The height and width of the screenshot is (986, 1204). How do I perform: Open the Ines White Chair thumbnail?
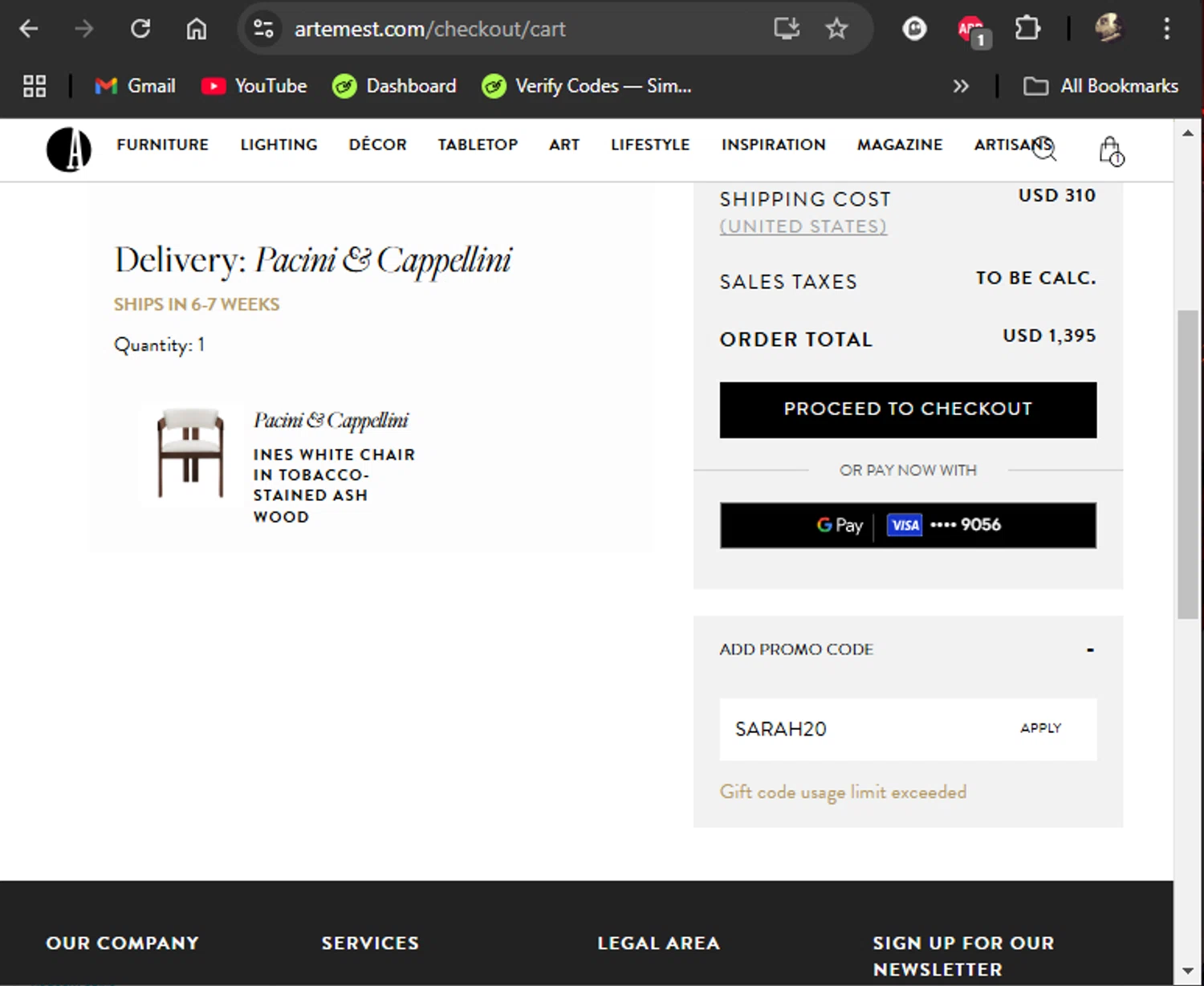pos(190,453)
